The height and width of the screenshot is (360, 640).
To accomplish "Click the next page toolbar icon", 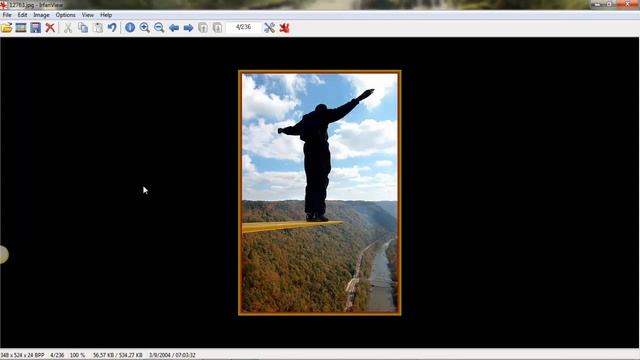I will pos(218,27).
